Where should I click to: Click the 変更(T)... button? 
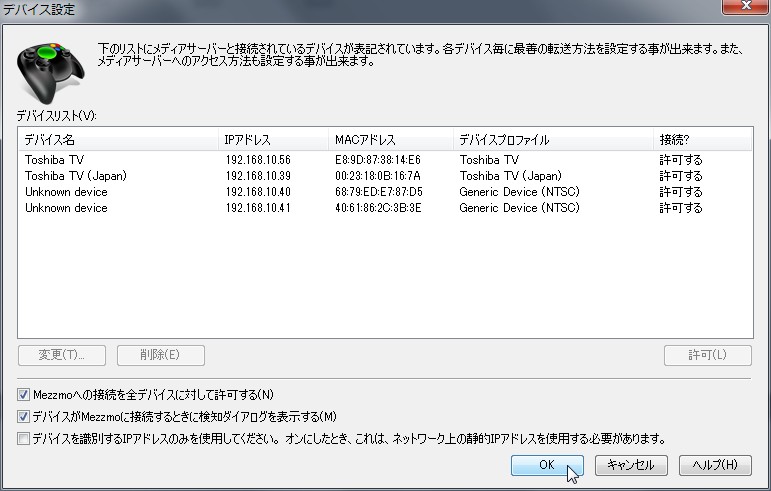tap(62, 355)
